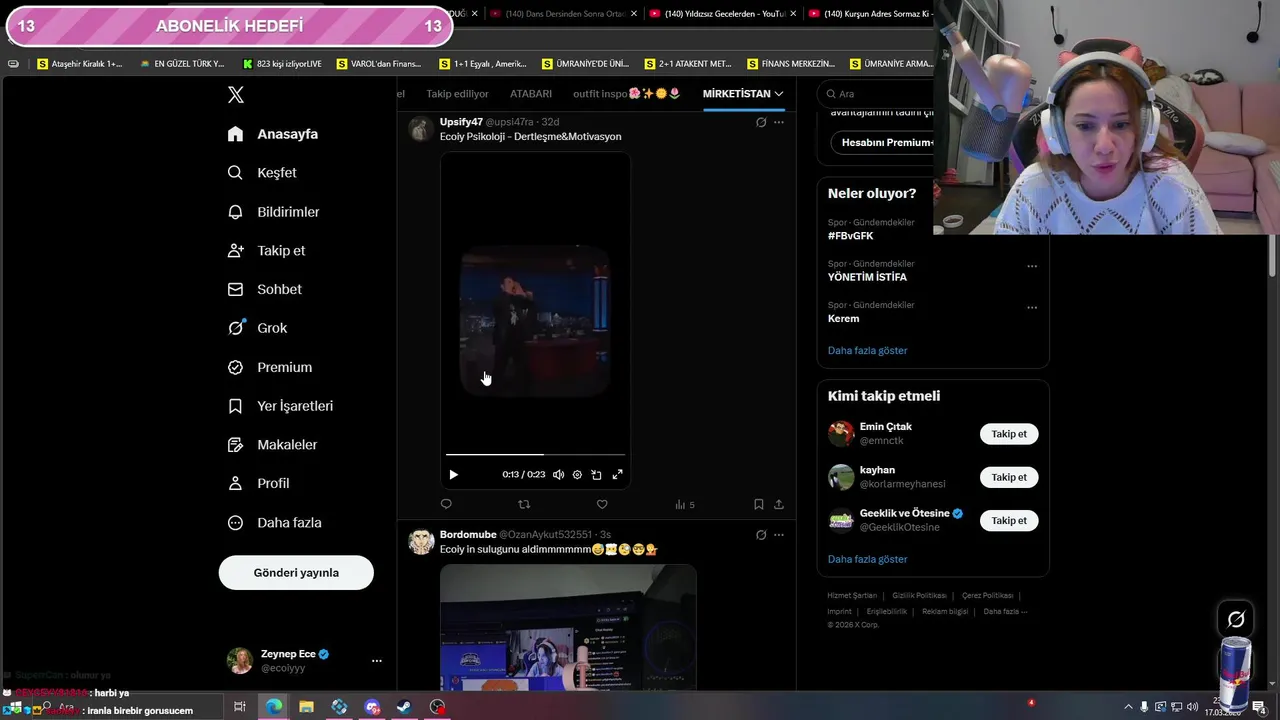Open more options on Upsify47 post
This screenshot has height=720, width=1280.
779,122
